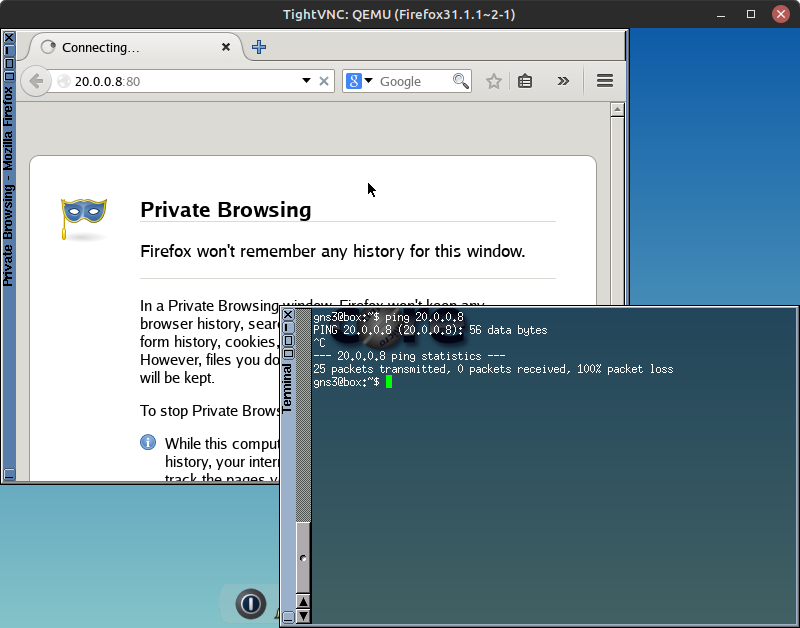
Task: Open a new tab with the plus icon
Action: click(259, 47)
